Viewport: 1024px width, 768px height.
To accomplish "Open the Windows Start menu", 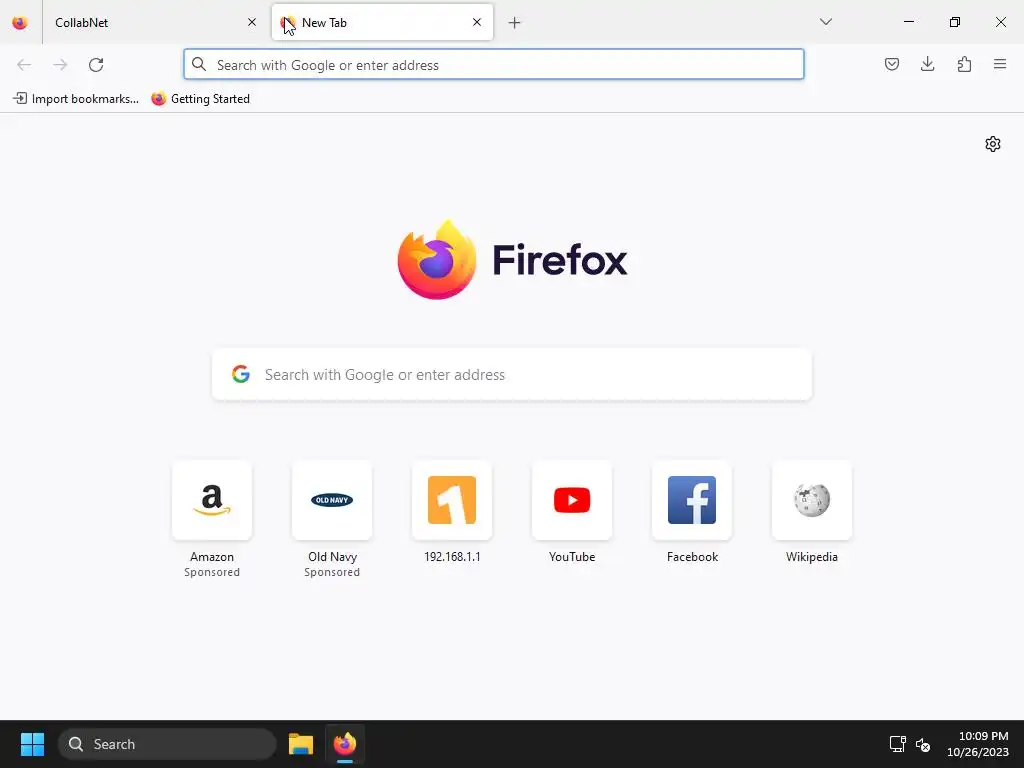I will (x=32, y=744).
